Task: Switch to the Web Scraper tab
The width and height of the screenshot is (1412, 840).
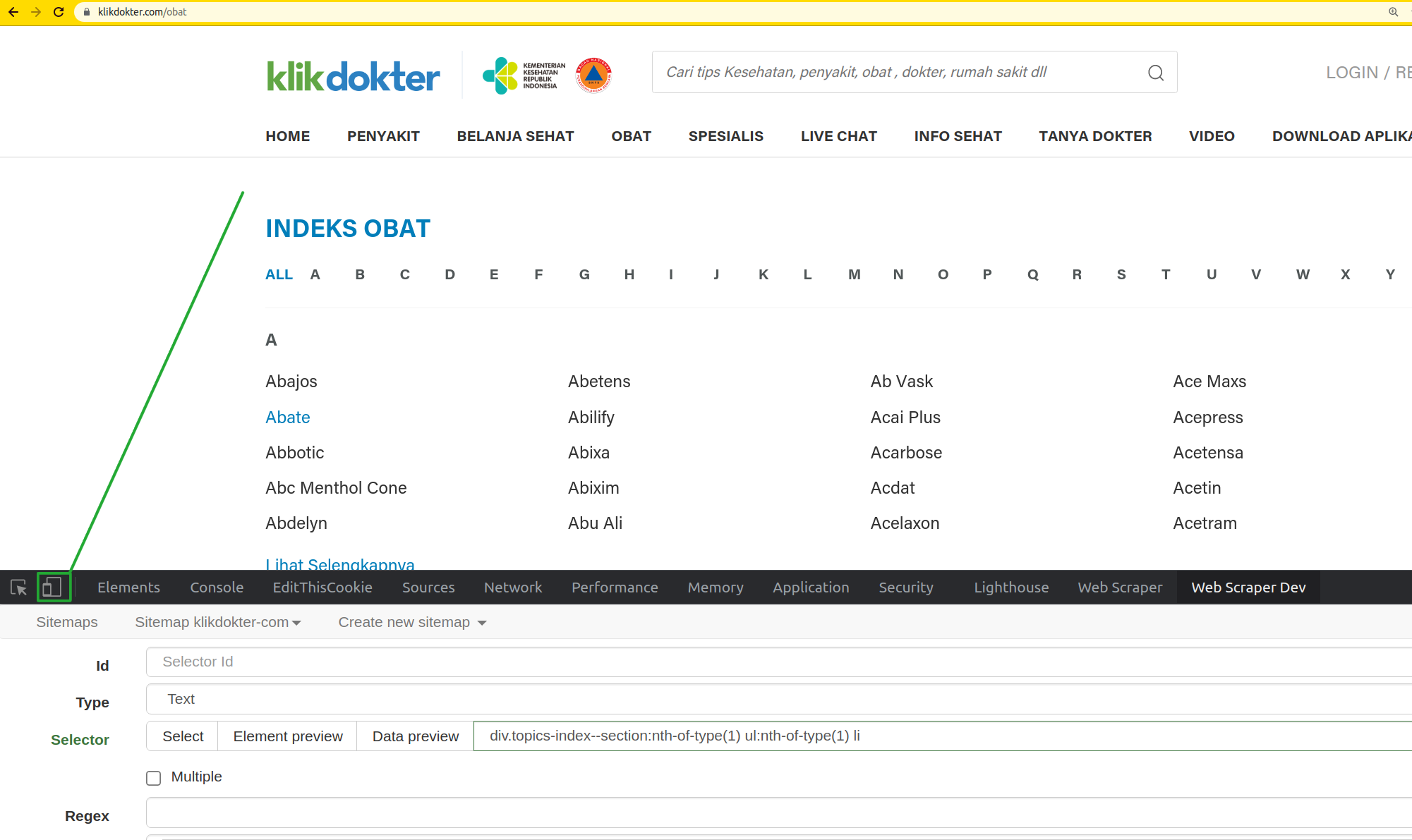Action: point(1120,588)
